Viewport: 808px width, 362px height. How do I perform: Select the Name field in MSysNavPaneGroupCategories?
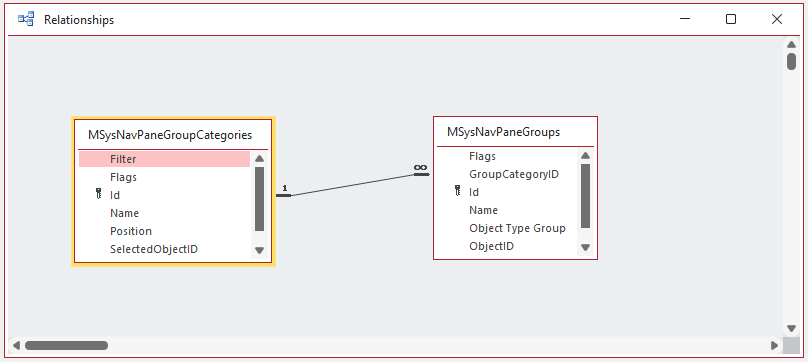click(x=164, y=213)
